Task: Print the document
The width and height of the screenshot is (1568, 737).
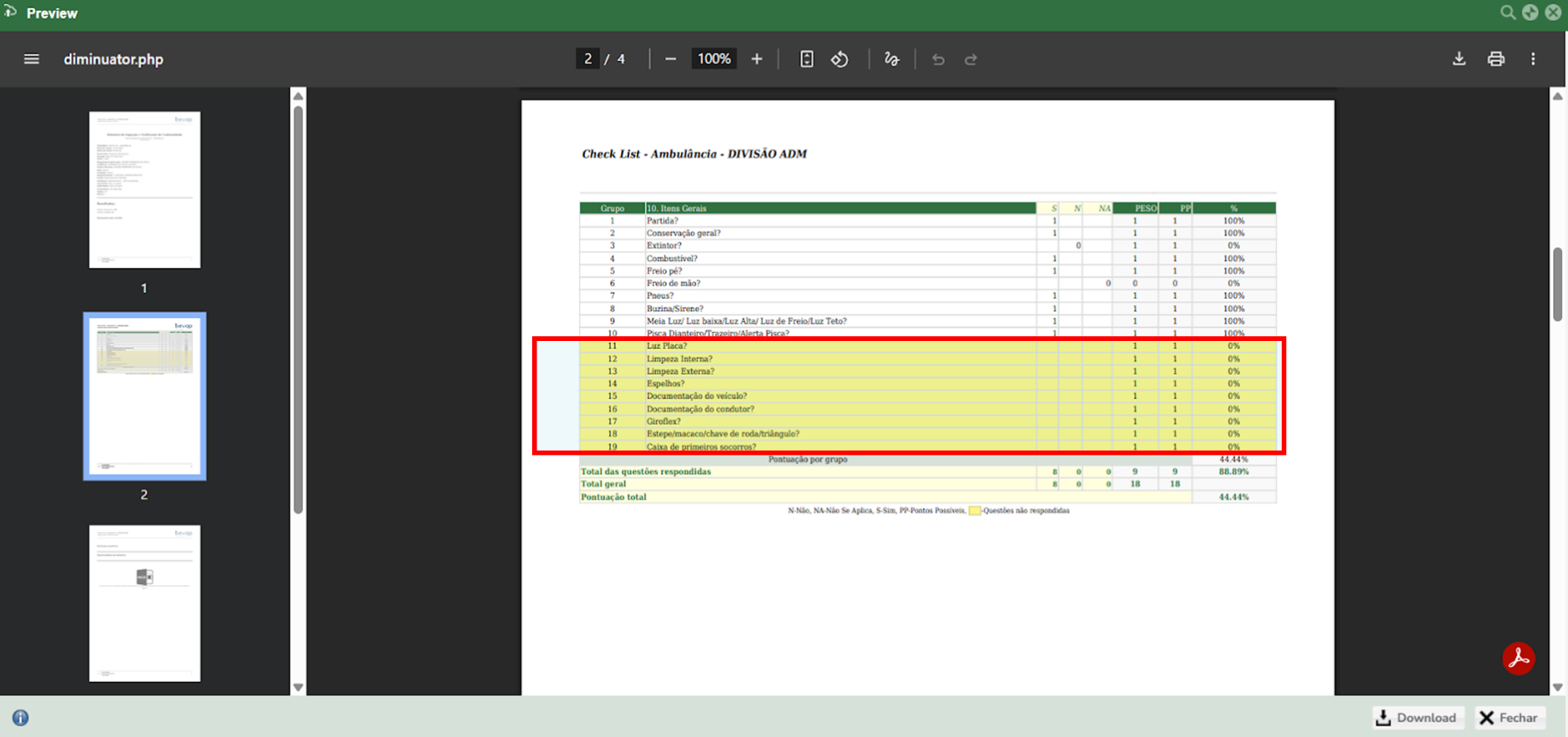Action: click(x=1496, y=59)
